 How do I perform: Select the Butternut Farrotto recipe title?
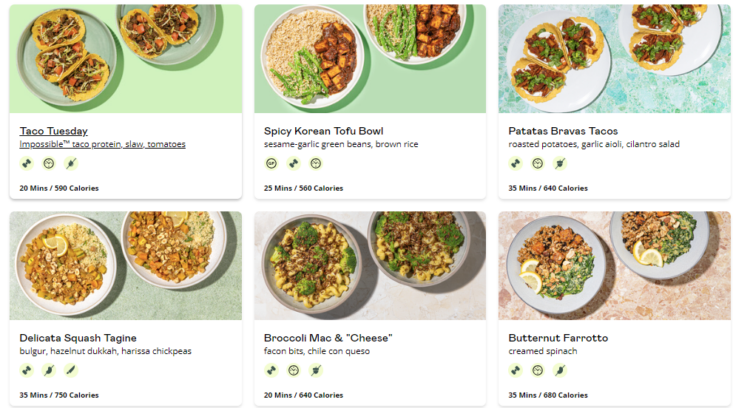click(558, 338)
